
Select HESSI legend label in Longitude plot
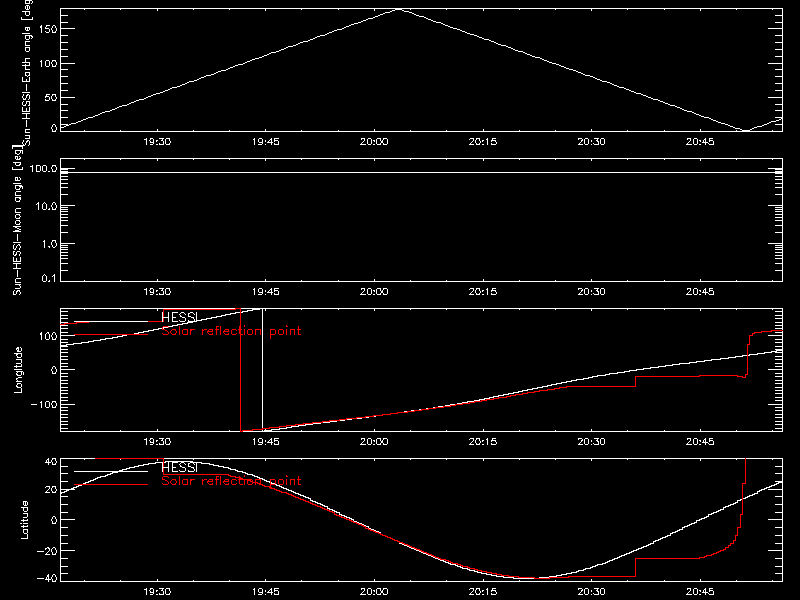point(179,317)
